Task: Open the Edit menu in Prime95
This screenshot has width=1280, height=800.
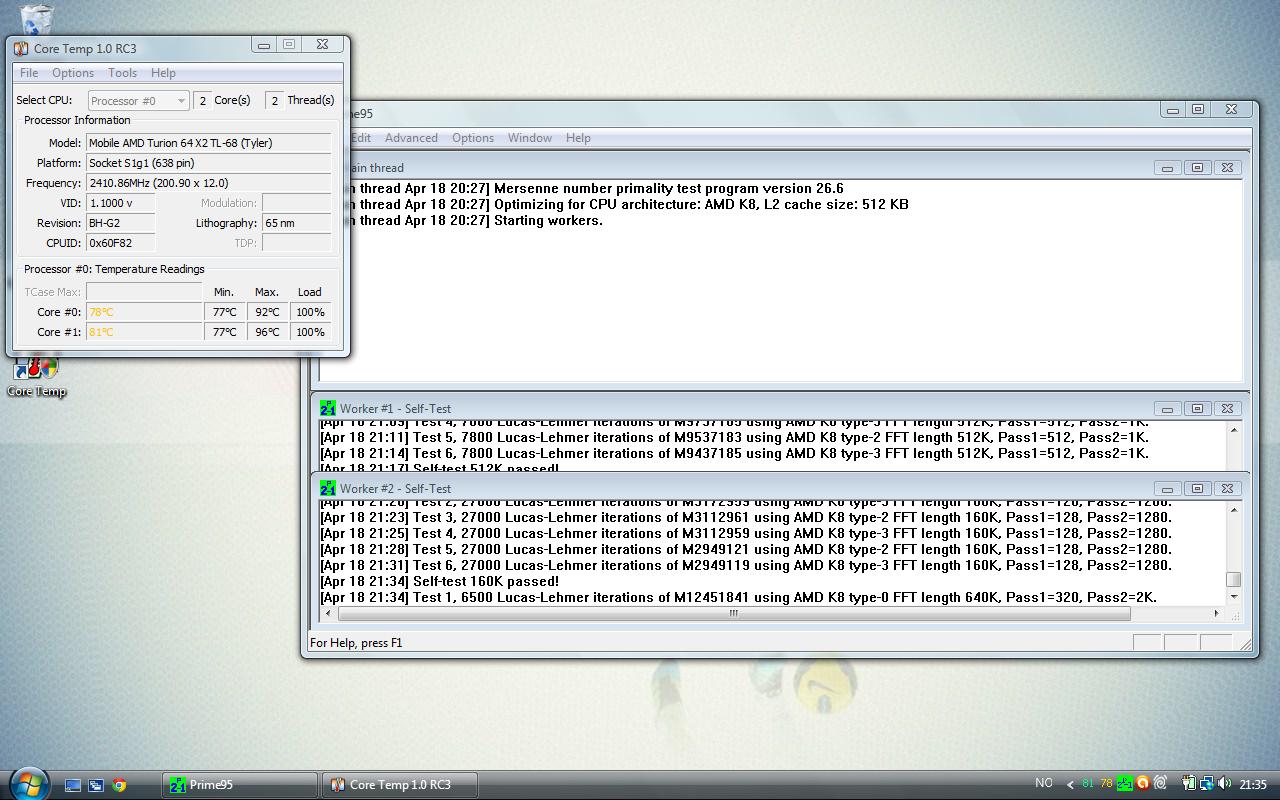Action: (361, 138)
